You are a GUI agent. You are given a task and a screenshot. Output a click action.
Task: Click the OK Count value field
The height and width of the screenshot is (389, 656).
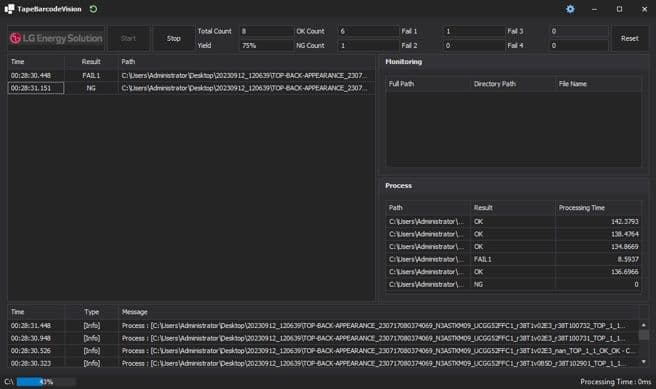pos(368,31)
